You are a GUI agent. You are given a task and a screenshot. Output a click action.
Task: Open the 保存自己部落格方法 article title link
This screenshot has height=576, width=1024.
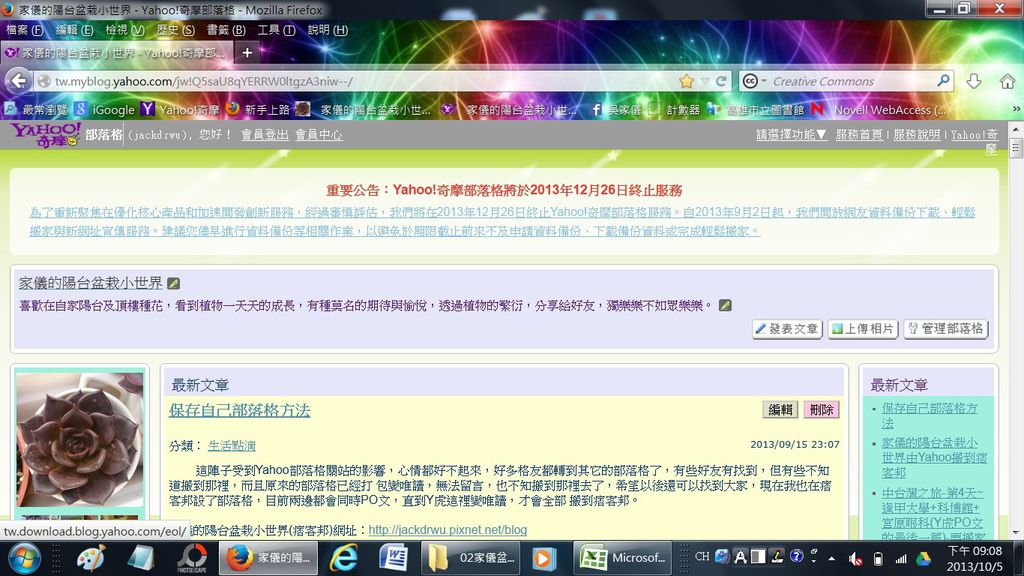coord(240,410)
